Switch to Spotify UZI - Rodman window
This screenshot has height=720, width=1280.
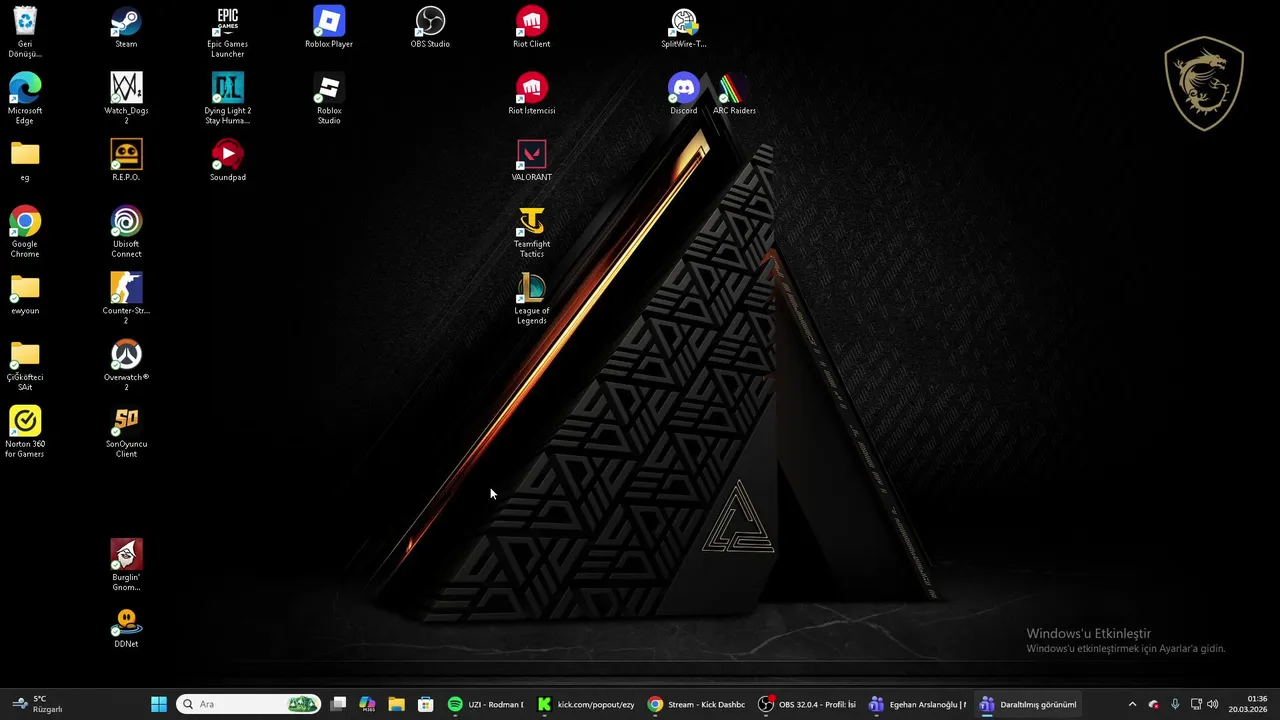tap(485, 704)
